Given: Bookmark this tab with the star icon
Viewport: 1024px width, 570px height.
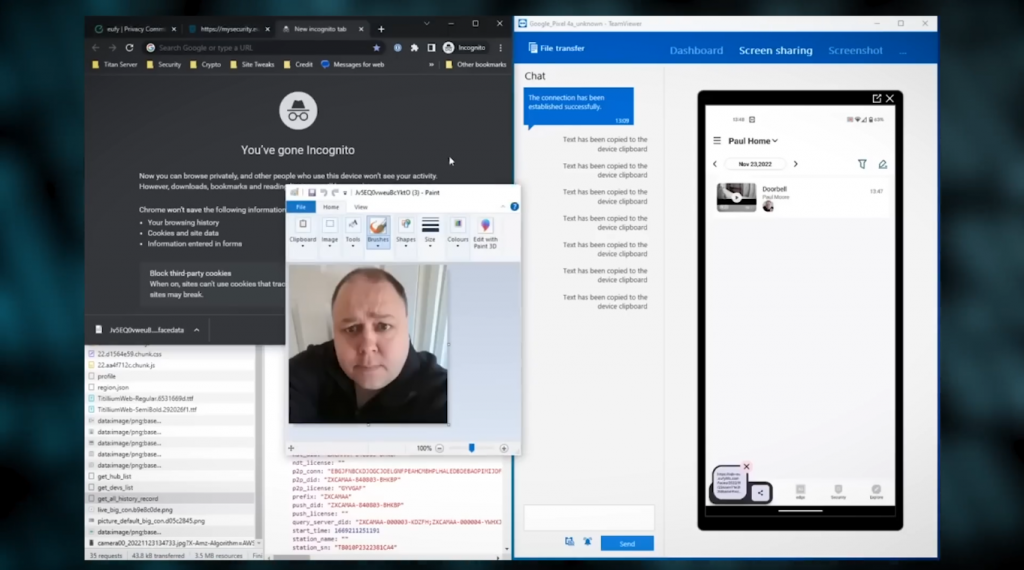Looking at the screenshot, I should (376, 48).
